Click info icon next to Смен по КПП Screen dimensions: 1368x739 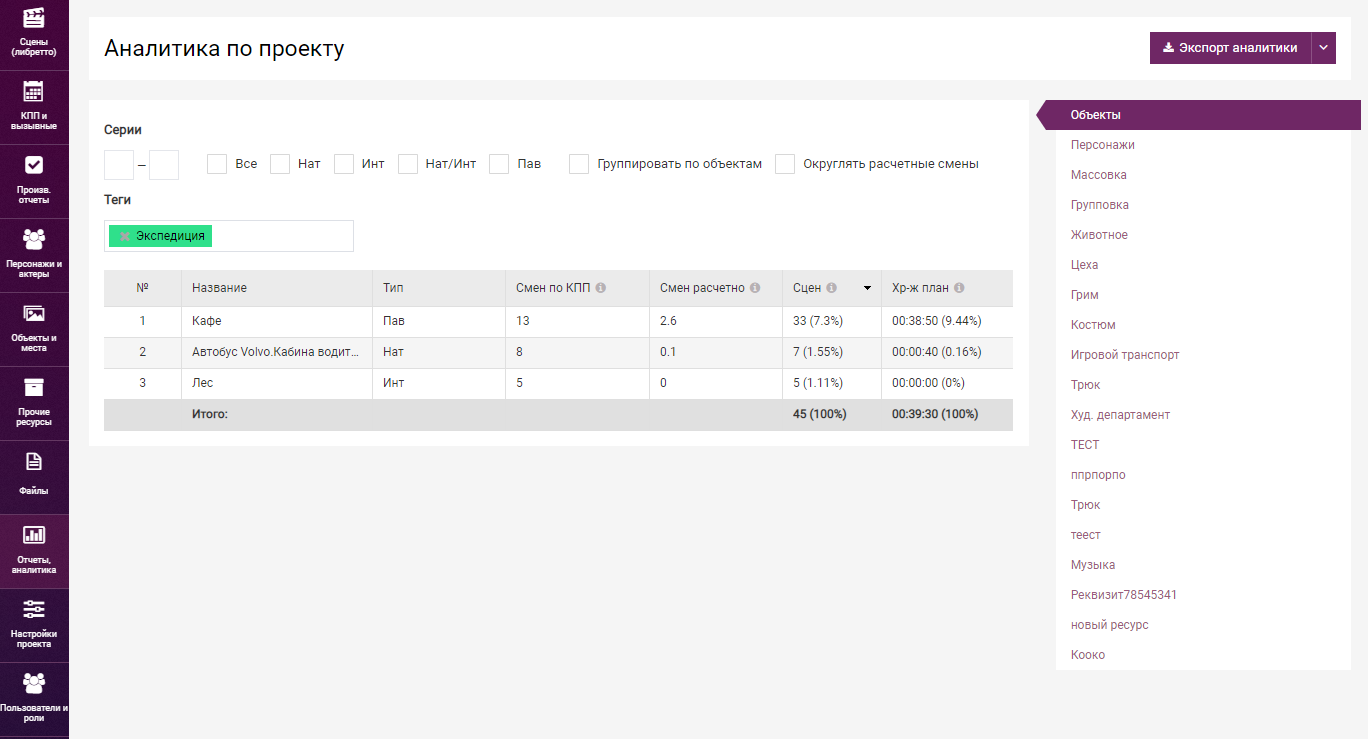point(601,288)
